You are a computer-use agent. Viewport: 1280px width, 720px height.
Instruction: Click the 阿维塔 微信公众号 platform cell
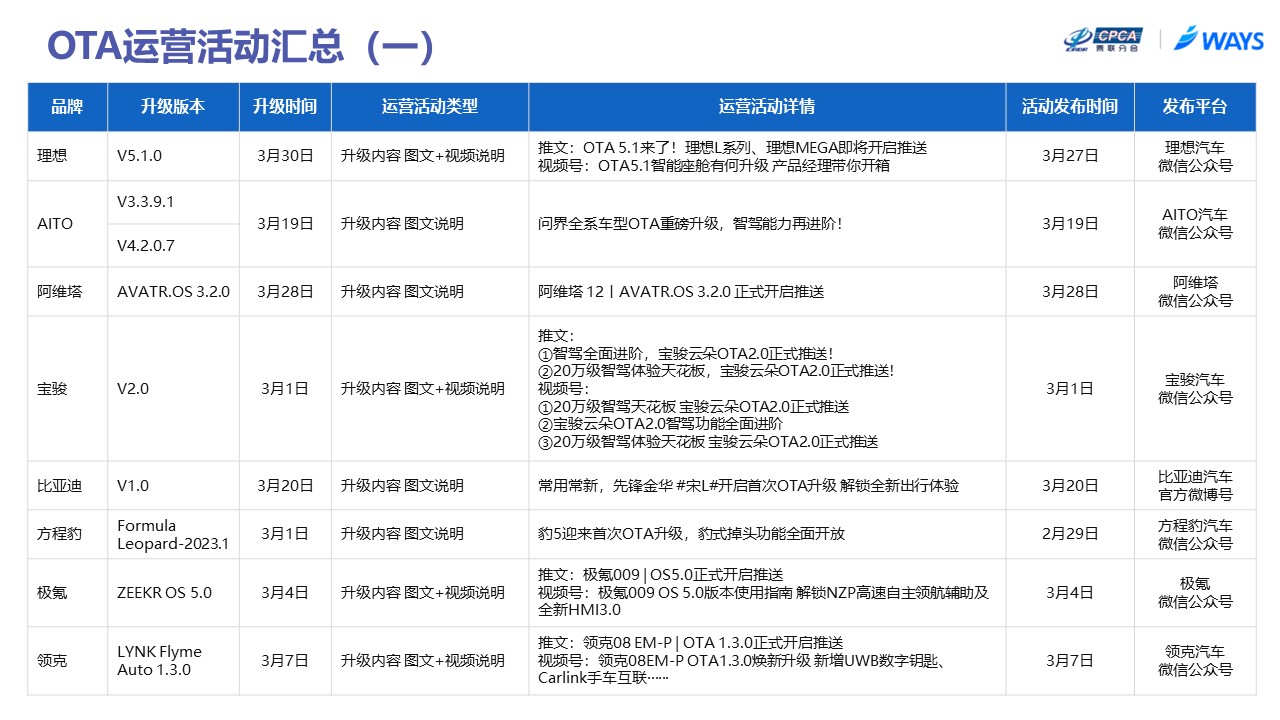[1195, 292]
